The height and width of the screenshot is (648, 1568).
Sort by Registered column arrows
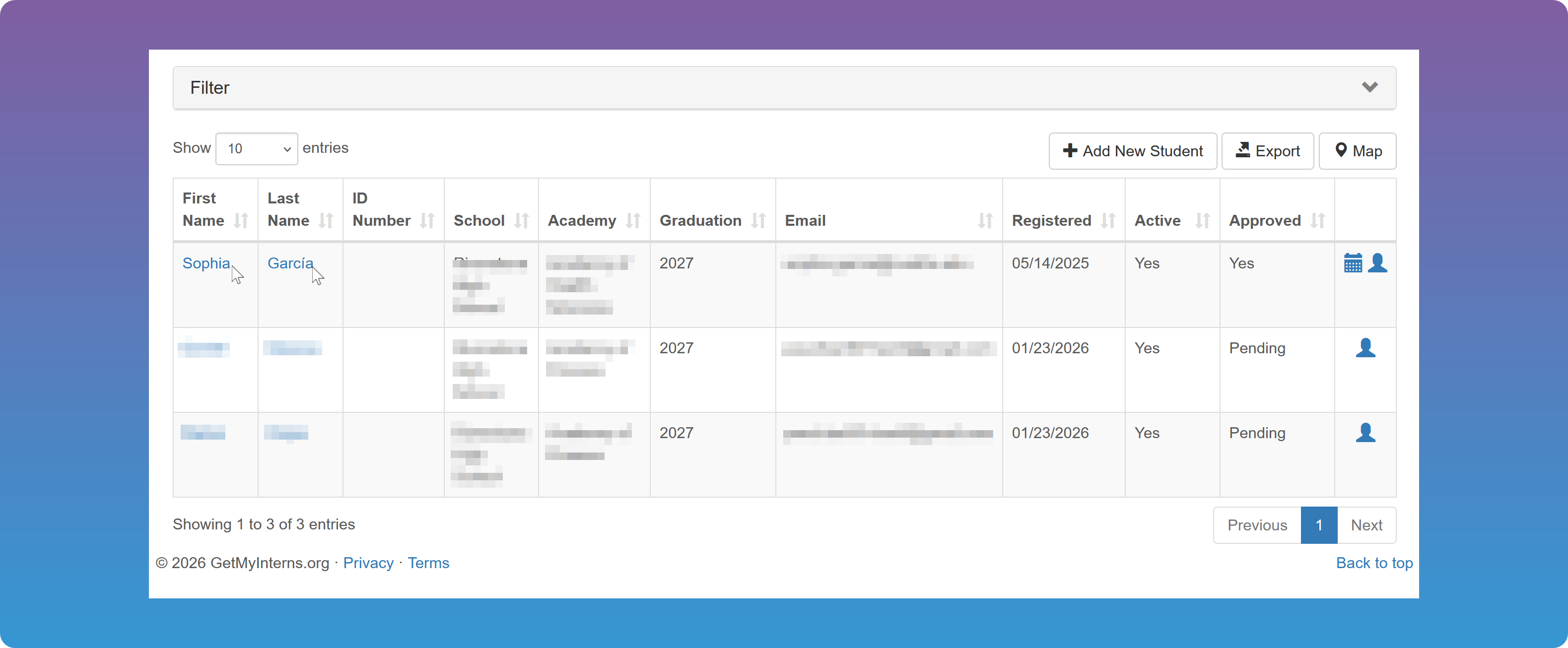click(x=1108, y=221)
